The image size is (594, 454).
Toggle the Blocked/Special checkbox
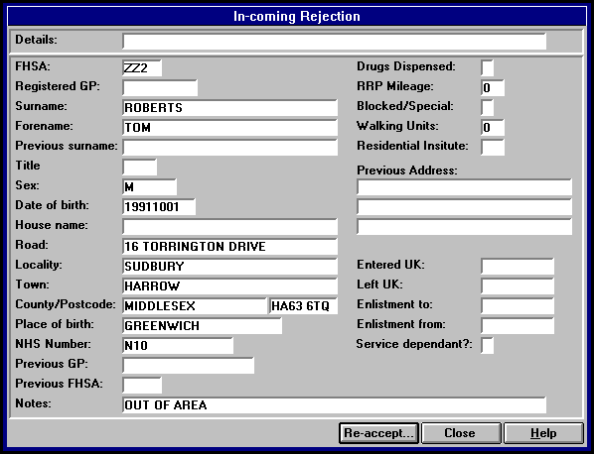tap(488, 107)
